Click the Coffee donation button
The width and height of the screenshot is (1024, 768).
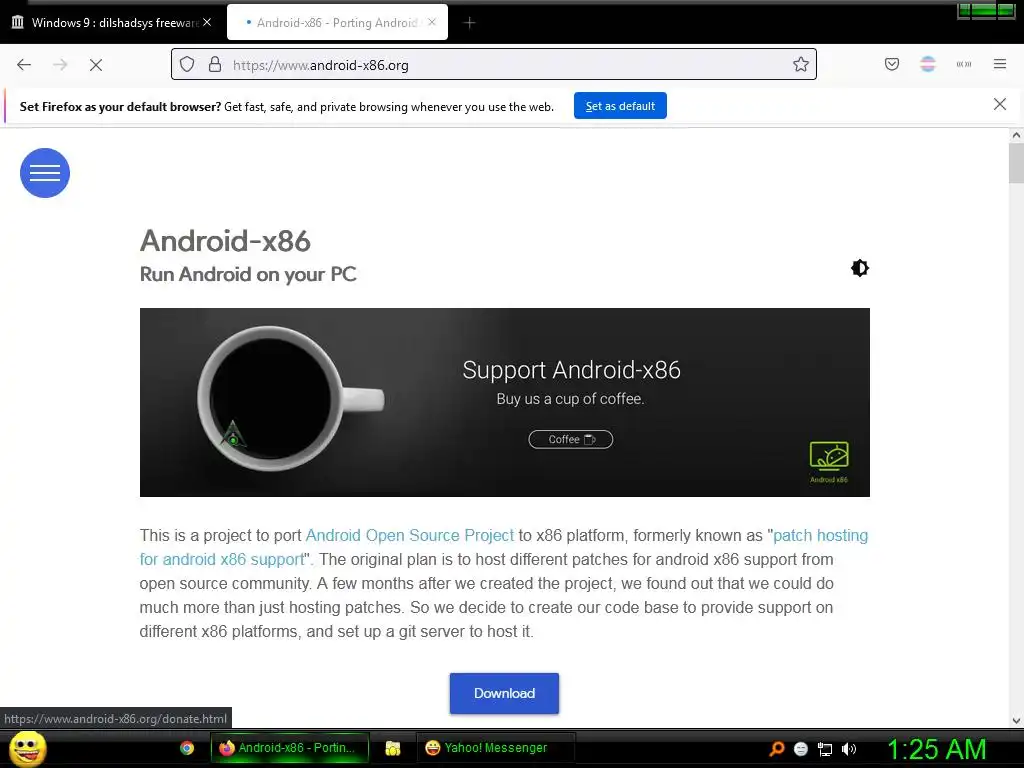coord(571,440)
